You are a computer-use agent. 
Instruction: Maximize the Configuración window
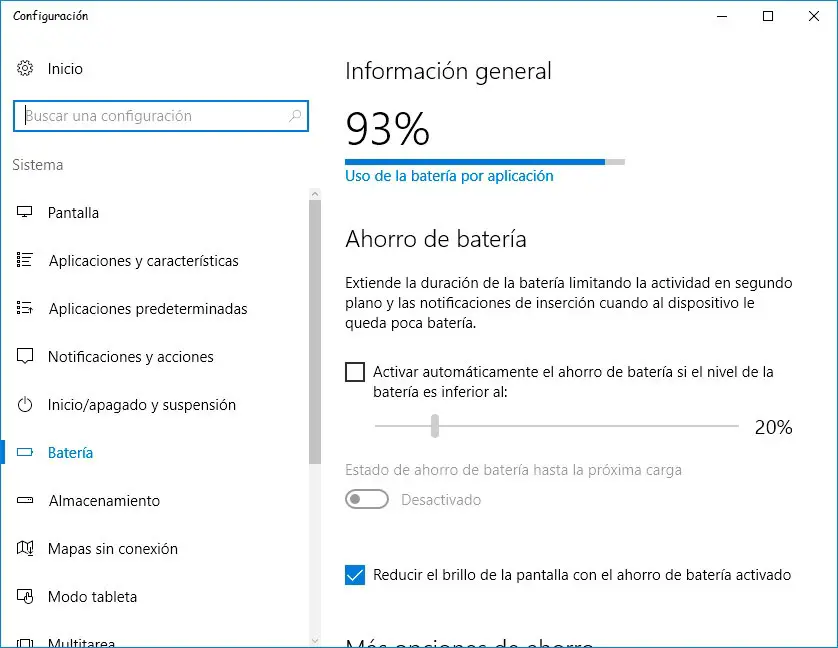coord(767,16)
